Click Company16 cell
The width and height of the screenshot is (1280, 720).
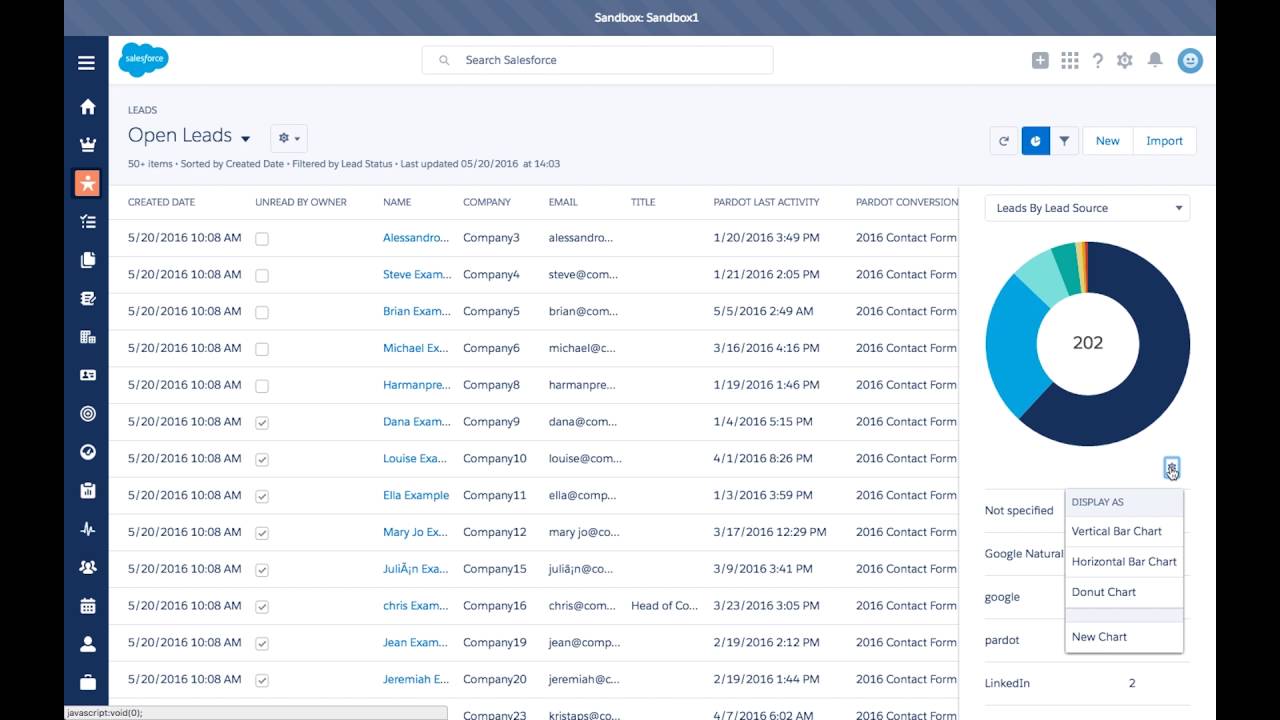[494, 605]
